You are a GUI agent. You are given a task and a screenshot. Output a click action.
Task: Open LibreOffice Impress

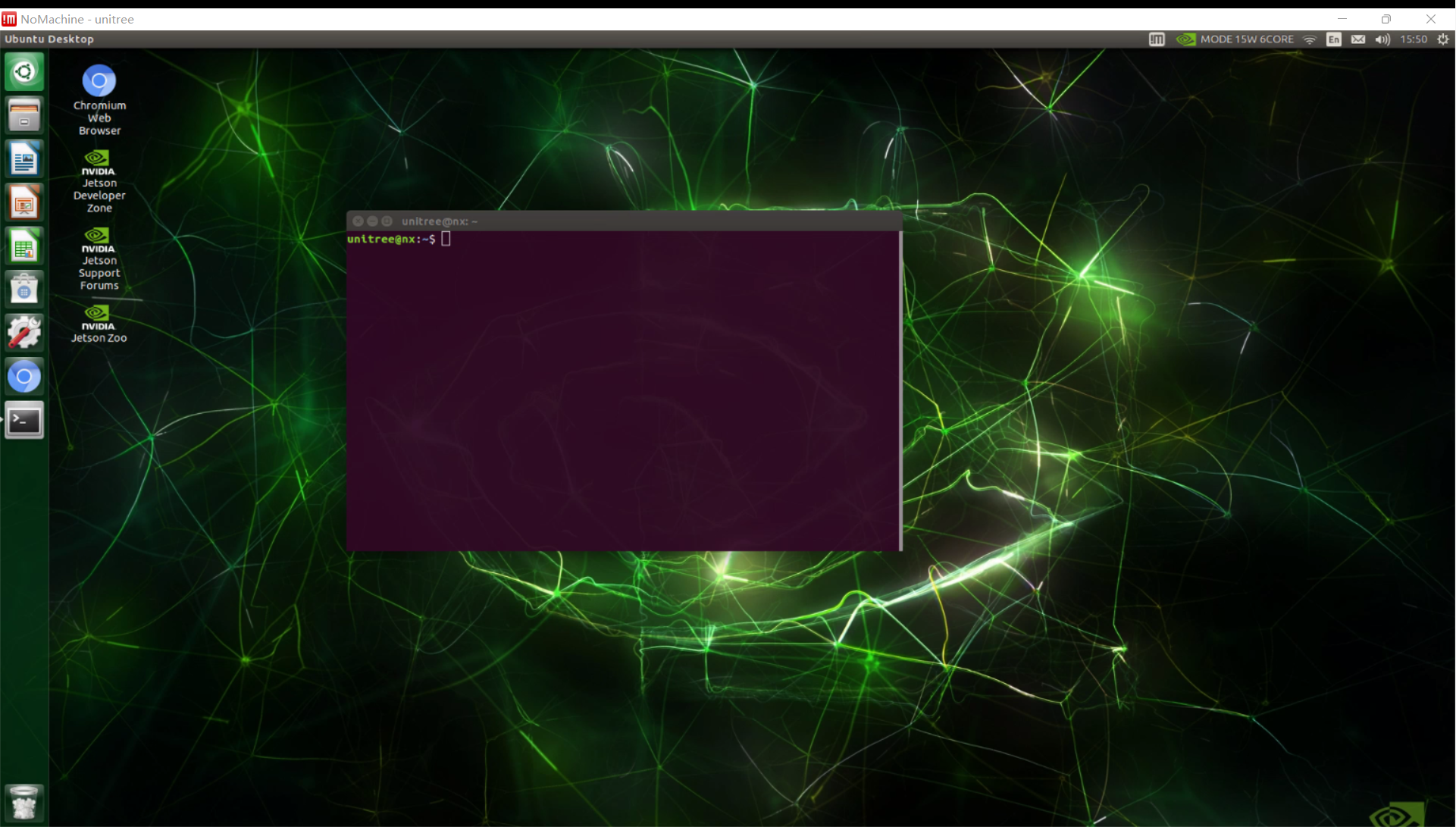(x=24, y=202)
